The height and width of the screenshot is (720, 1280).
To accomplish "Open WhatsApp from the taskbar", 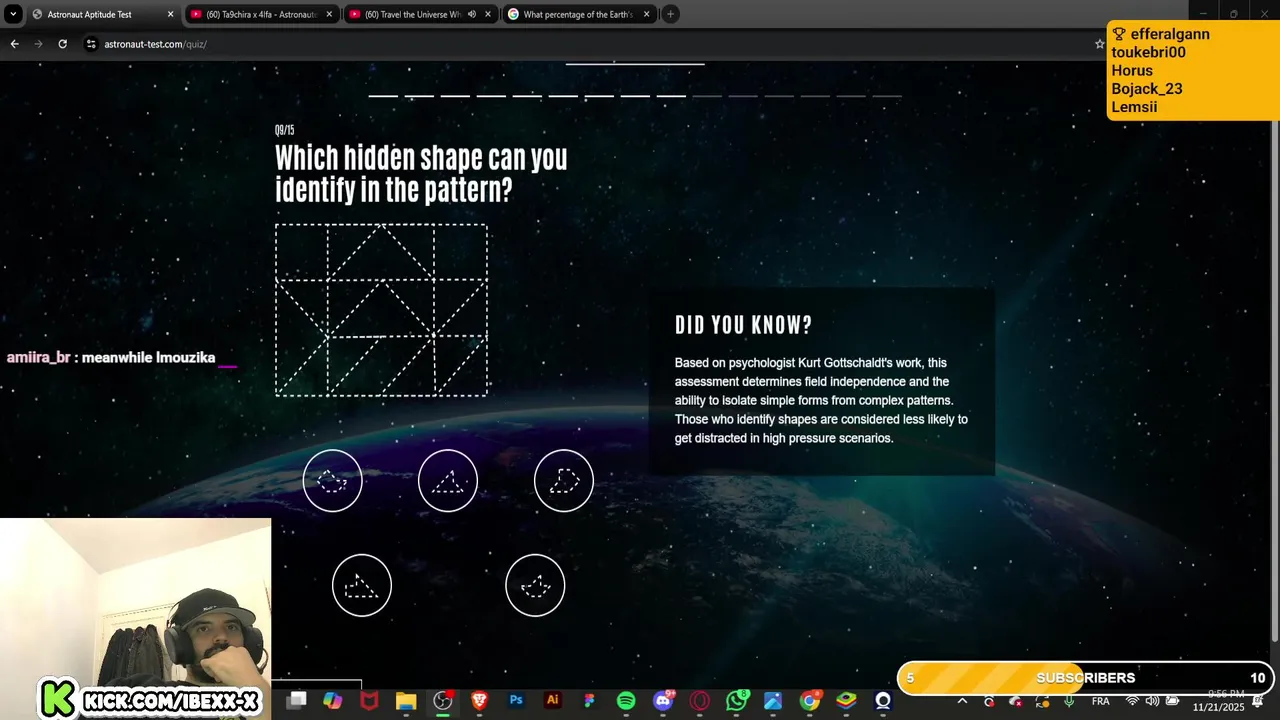I will pos(737,701).
